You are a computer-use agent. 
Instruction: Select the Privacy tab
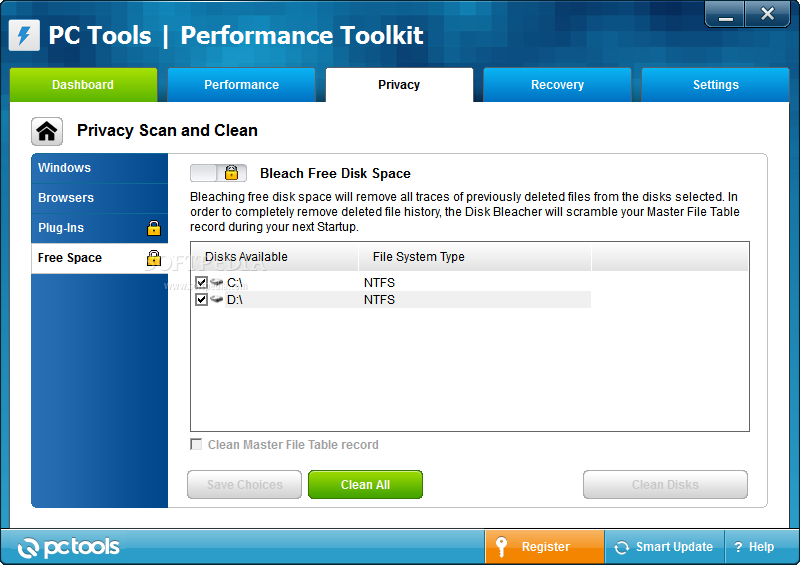(399, 85)
